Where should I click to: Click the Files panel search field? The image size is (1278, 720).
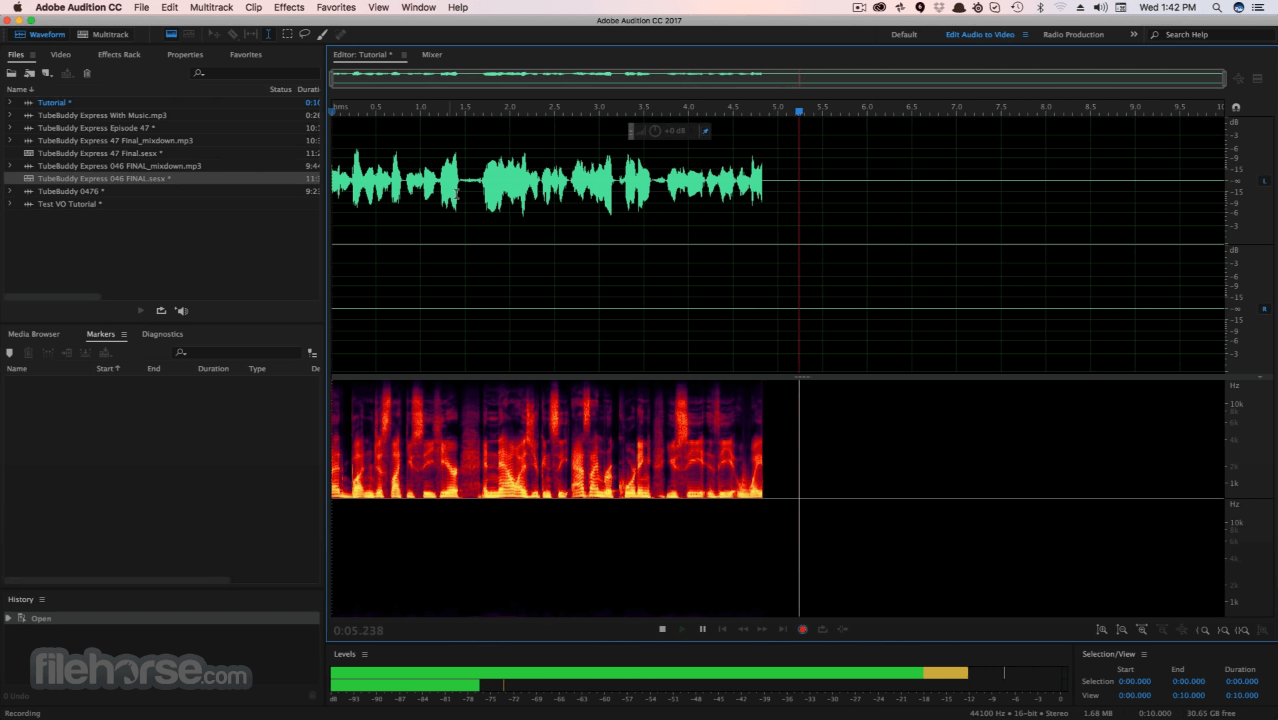point(255,73)
